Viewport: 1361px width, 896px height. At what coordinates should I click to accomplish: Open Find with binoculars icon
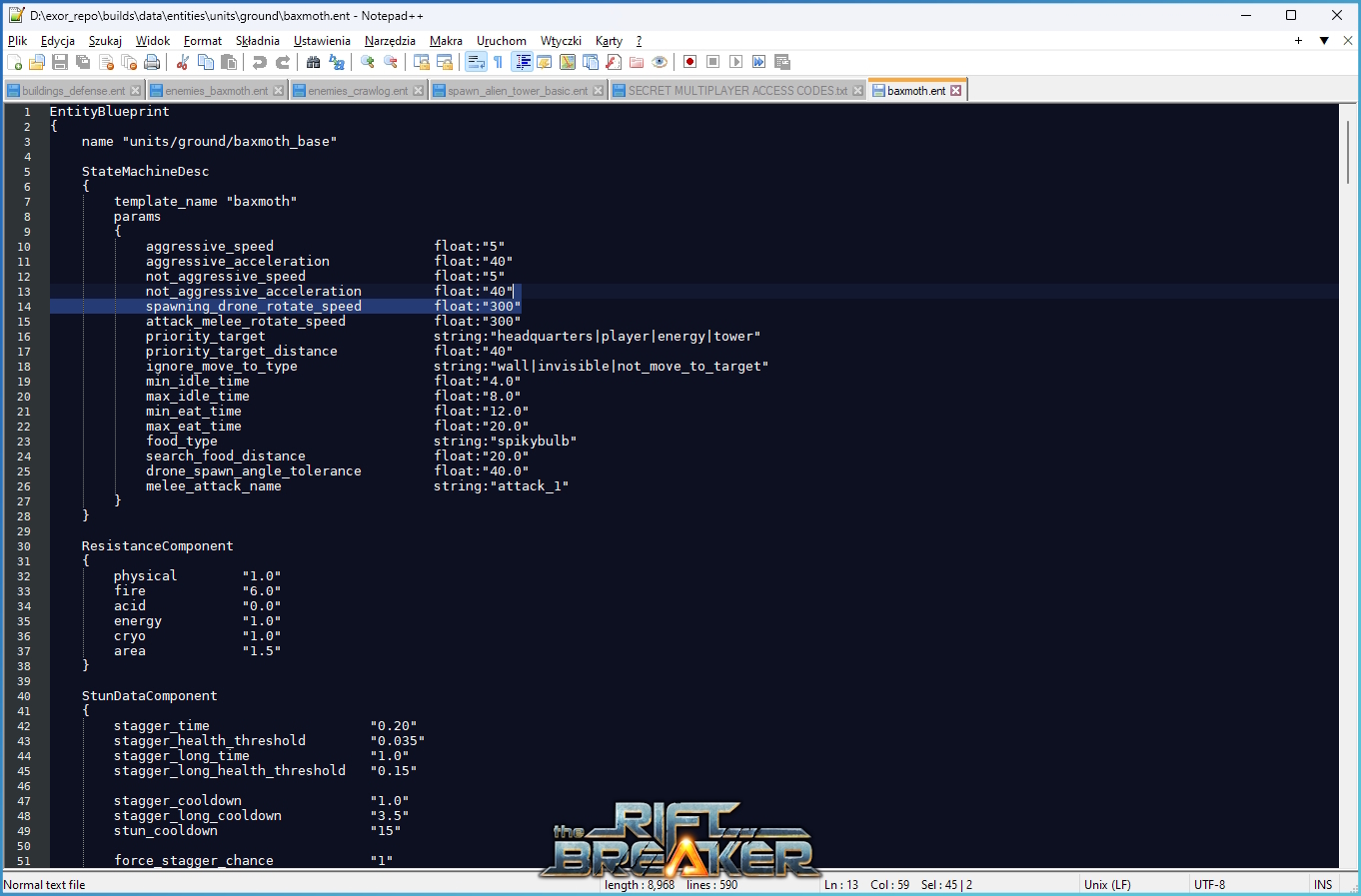(x=313, y=62)
